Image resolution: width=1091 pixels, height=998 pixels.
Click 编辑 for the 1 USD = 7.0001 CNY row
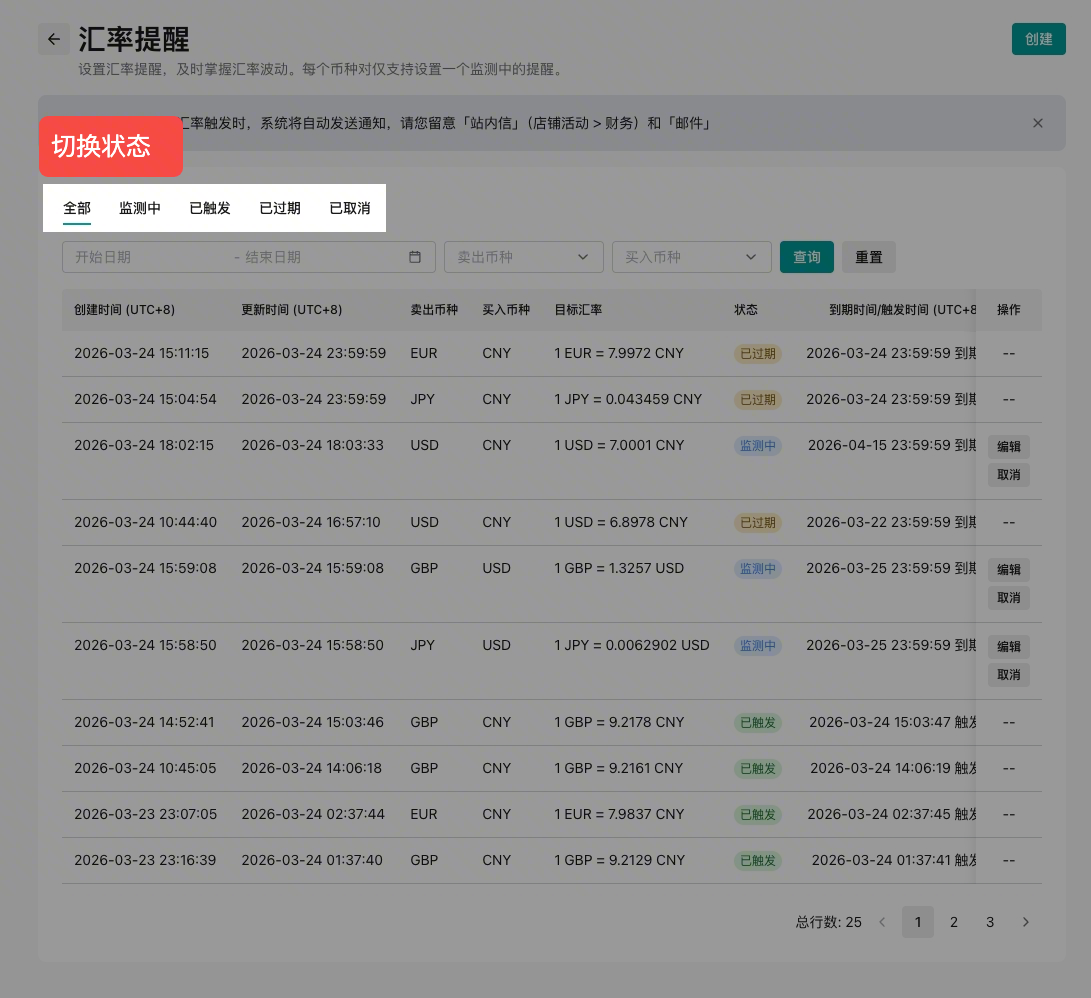[x=1008, y=447]
